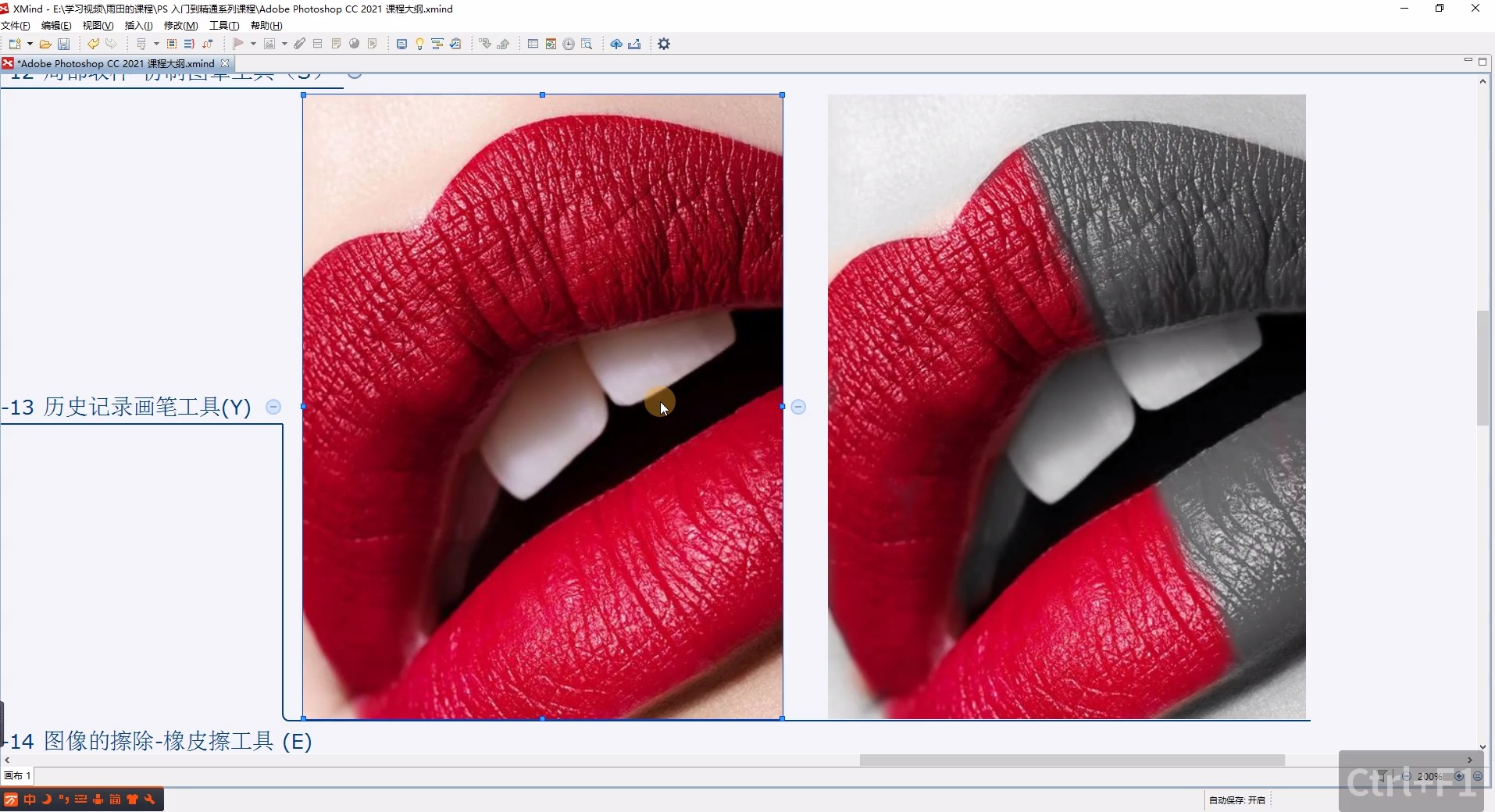Switch to the 画布 1 sheet tab
This screenshot has height=812, width=1495.
(x=17, y=776)
